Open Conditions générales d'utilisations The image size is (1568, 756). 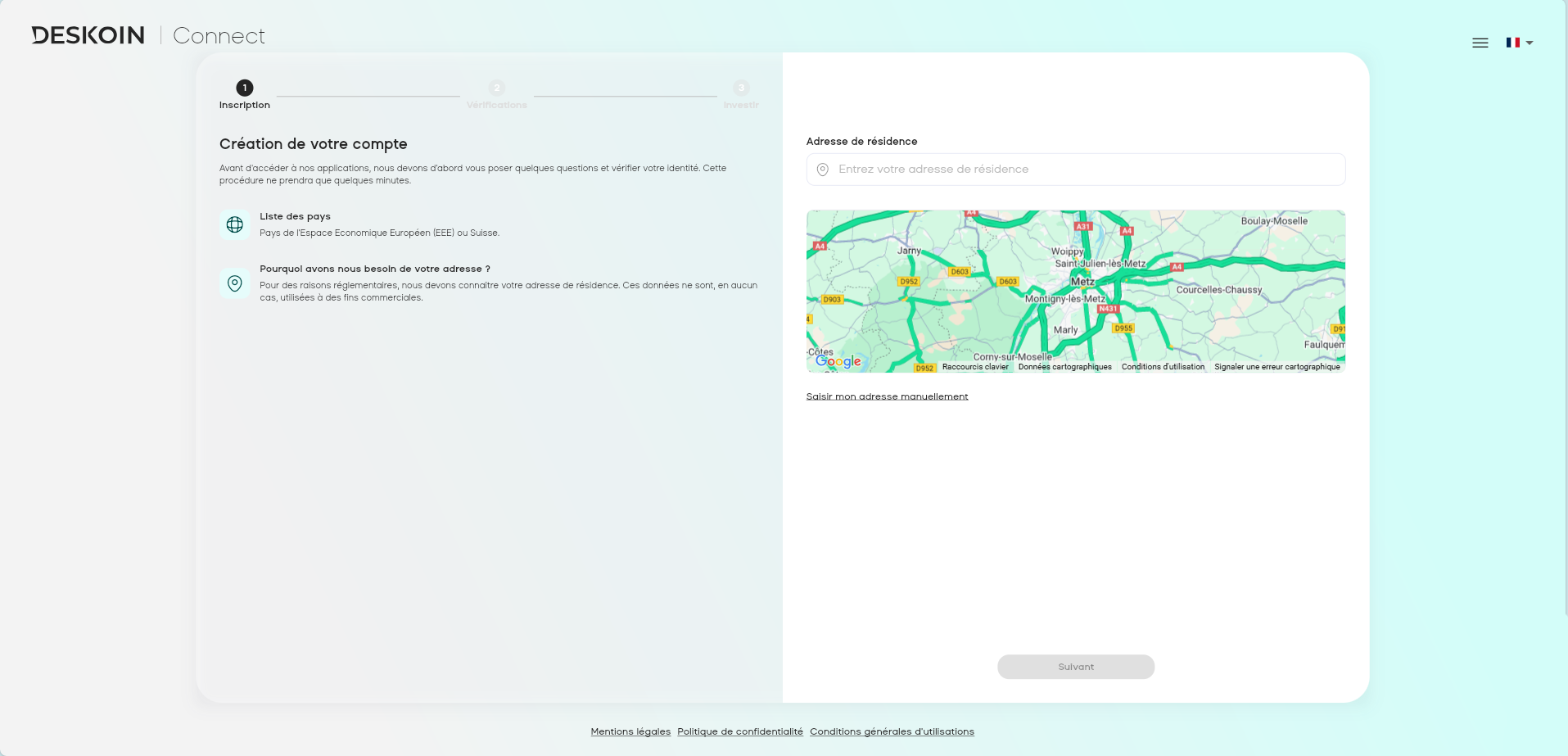coord(892,731)
